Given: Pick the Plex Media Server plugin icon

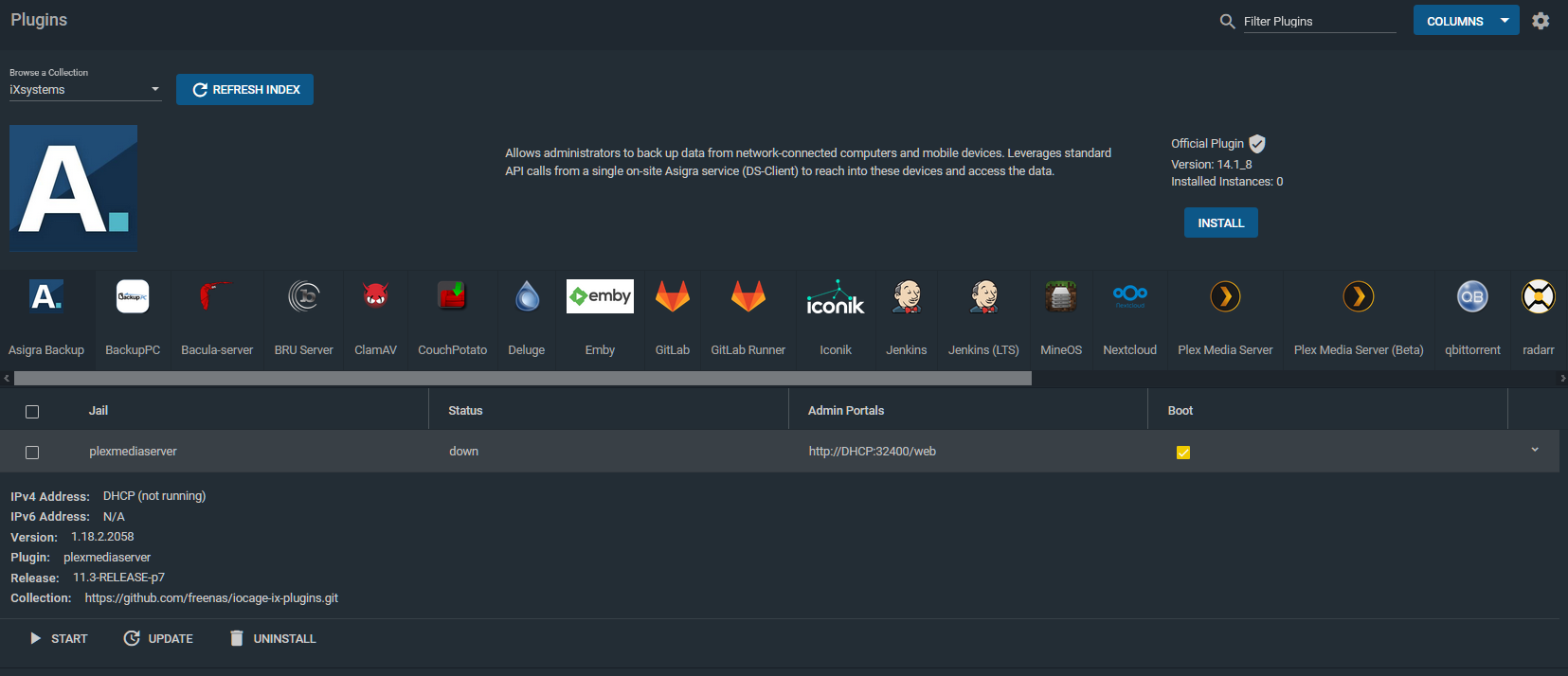Looking at the screenshot, I should pos(1226,296).
